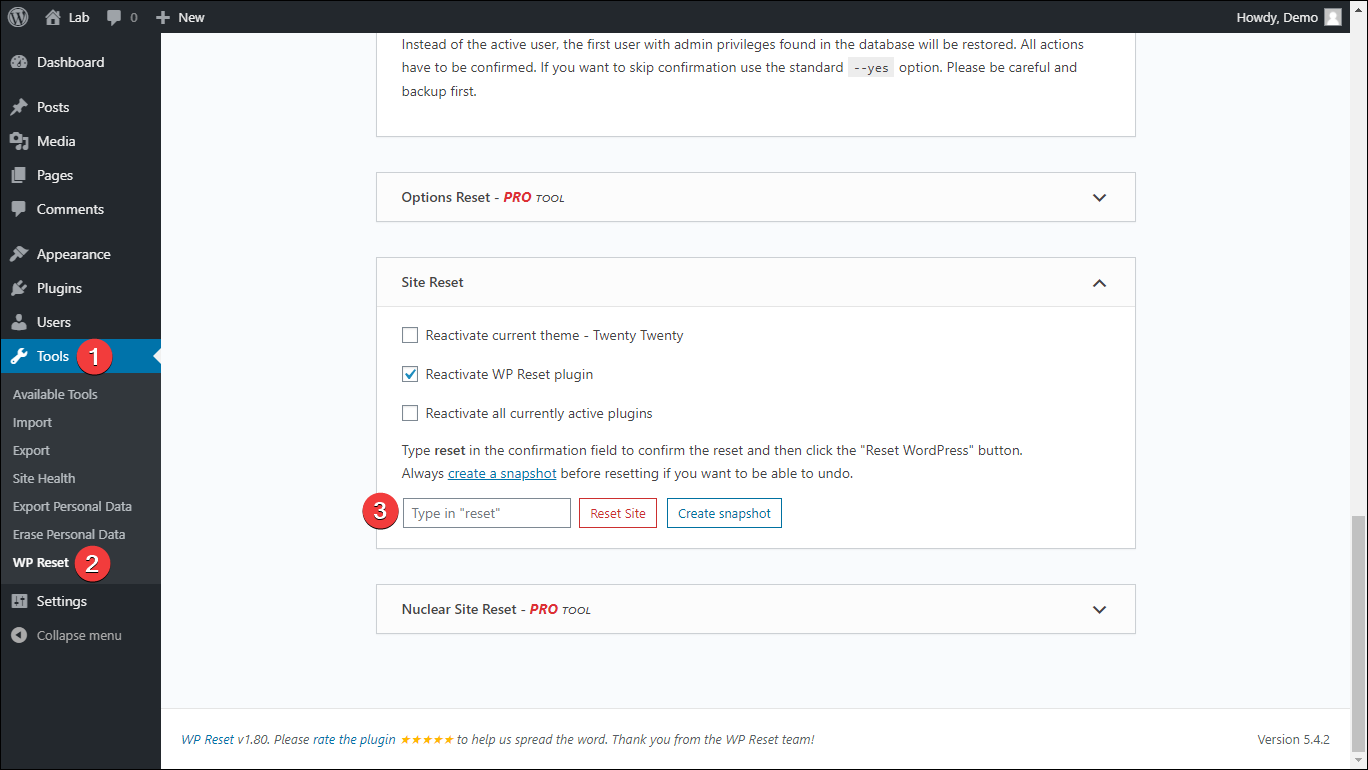This screenshot has width=1368, height=770.
Task: Click the Dashboard gauge icon
Action: point(19,62)
